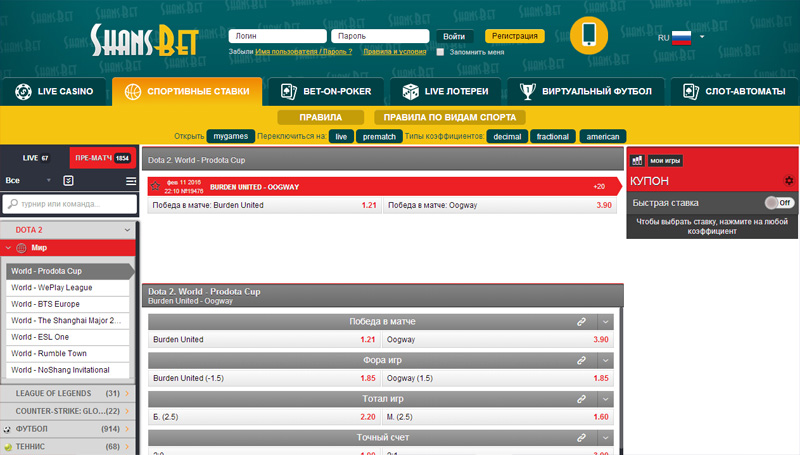Collapse Точный счет market chevron

tap(606, 438)
